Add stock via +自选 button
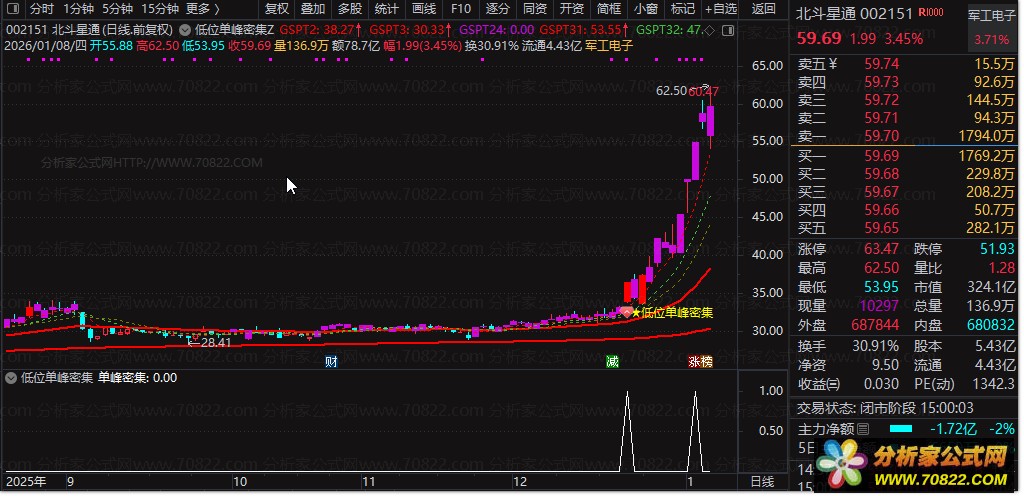 721,8
